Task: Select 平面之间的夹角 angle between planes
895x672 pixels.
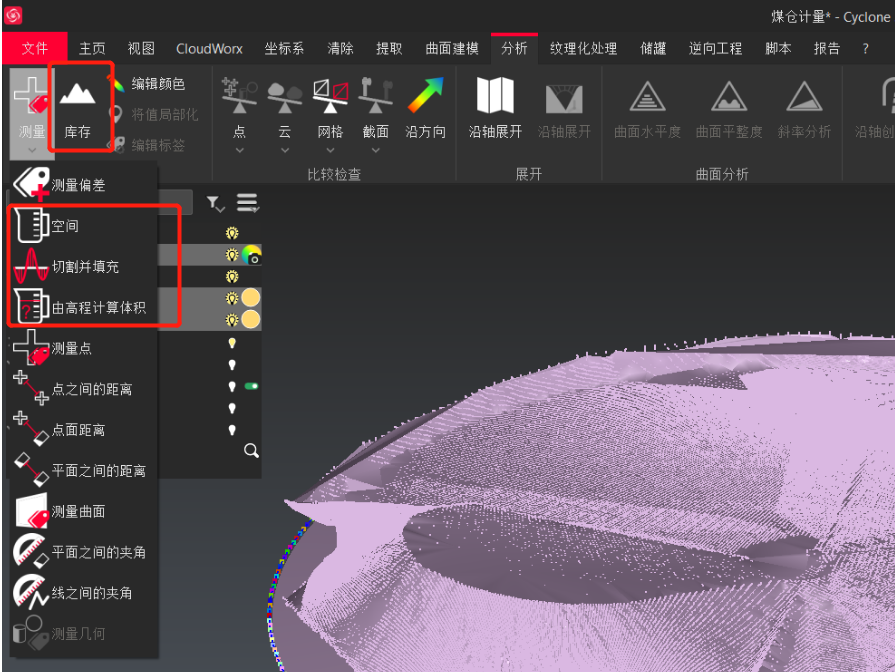Action: click(83, 552)
